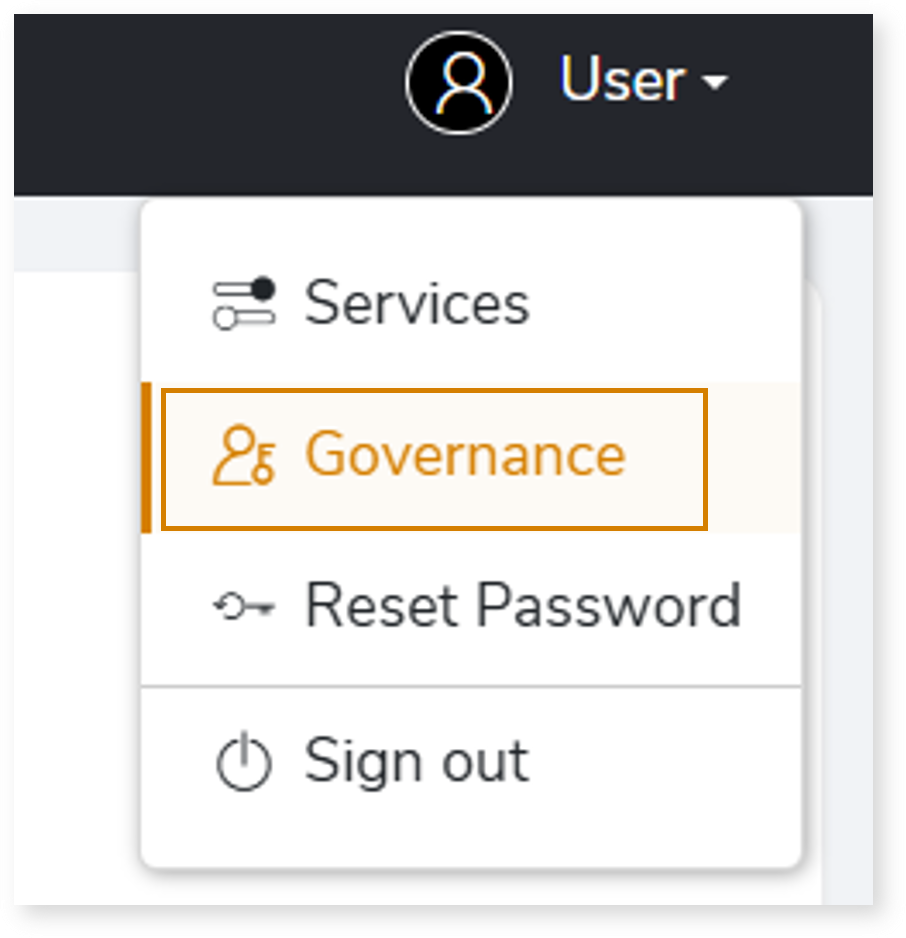Click the orange active bar beside Governance
Screen dimensions: 906x938
(146, 458)
